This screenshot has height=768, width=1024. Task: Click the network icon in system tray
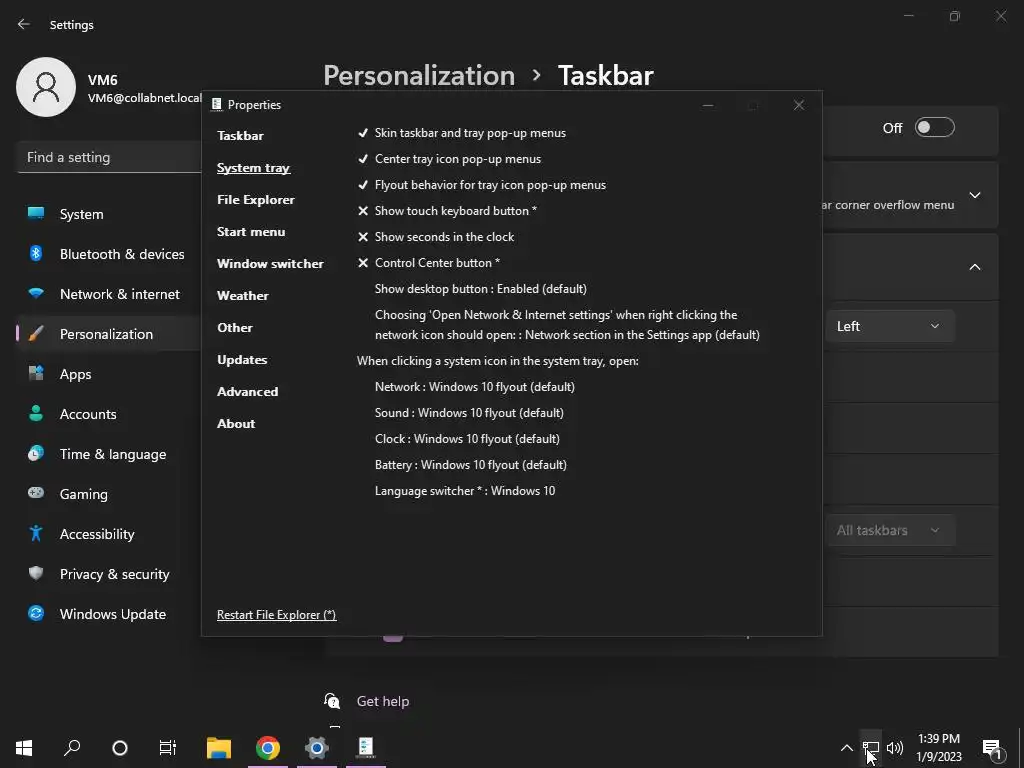871,748
